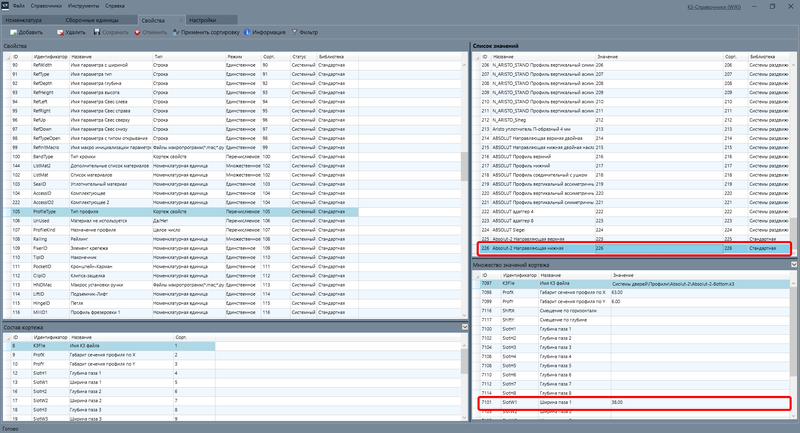Select the ABSOLUT Slegel value row

633,230
